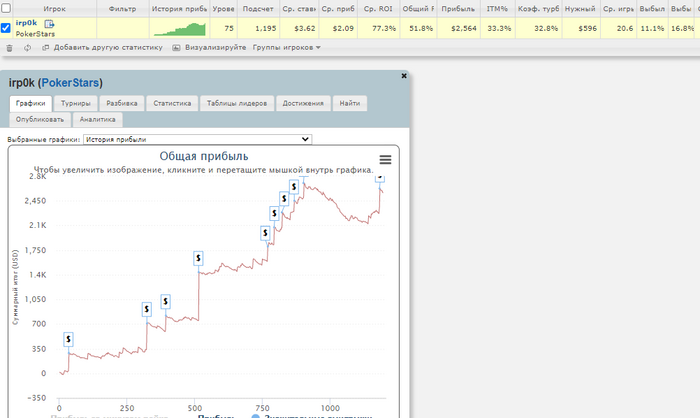
Task: Click the Визуализируйте button
Action: click(x=216, y=47)
